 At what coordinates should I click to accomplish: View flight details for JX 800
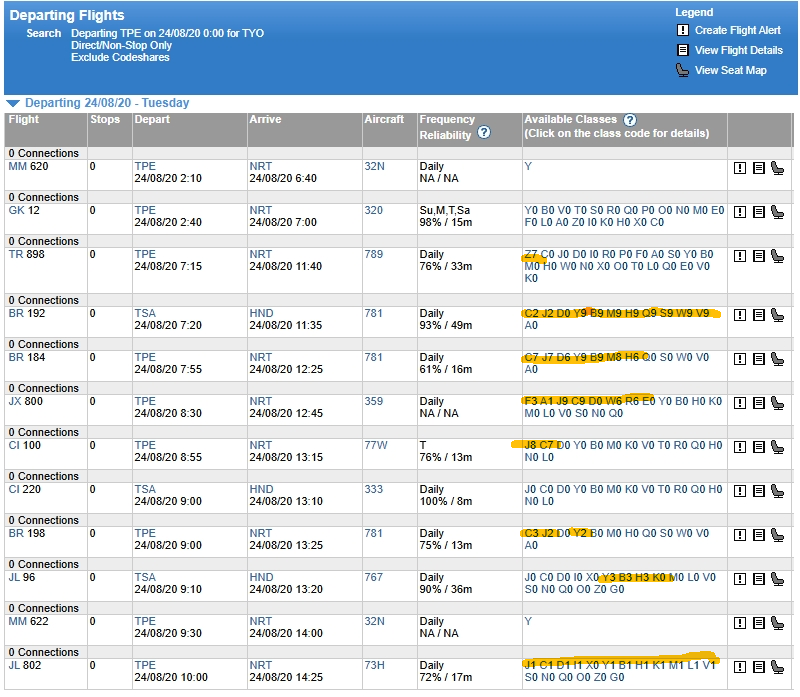coord(759,403)
